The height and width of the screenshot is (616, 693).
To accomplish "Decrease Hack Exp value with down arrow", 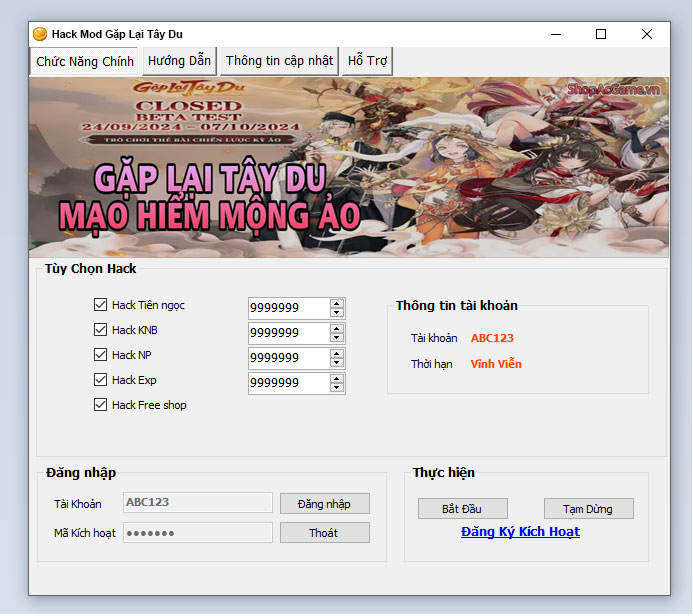I will point(337,388).
